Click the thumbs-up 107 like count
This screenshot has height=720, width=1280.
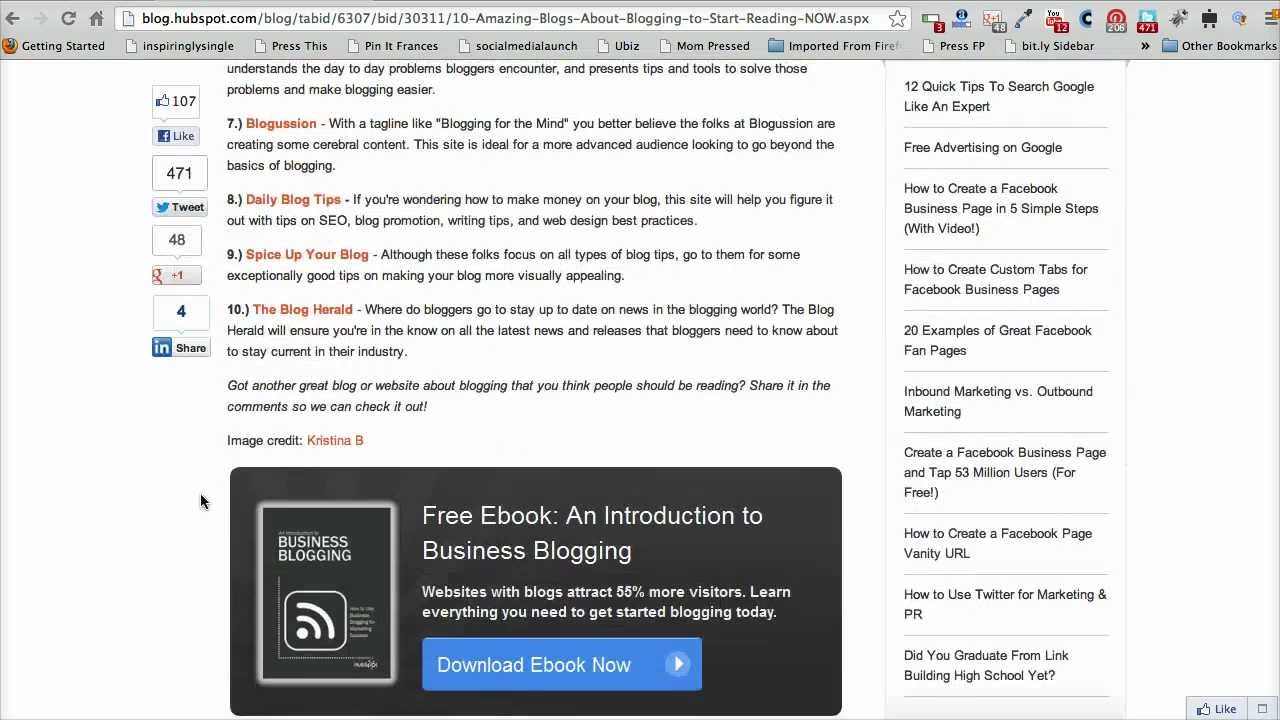pyautogui.click(x=176, y=101)
